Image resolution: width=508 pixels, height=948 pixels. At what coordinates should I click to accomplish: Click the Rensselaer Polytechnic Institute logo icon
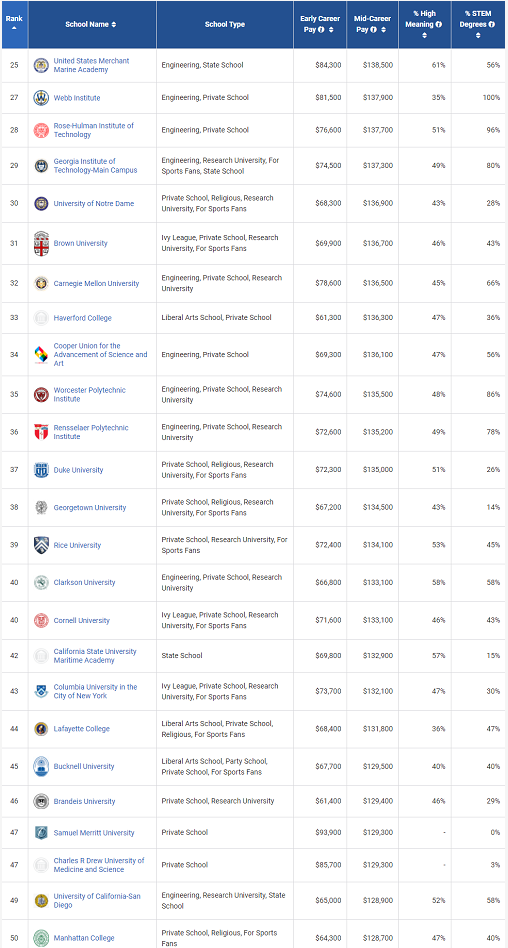click(41, 432)
